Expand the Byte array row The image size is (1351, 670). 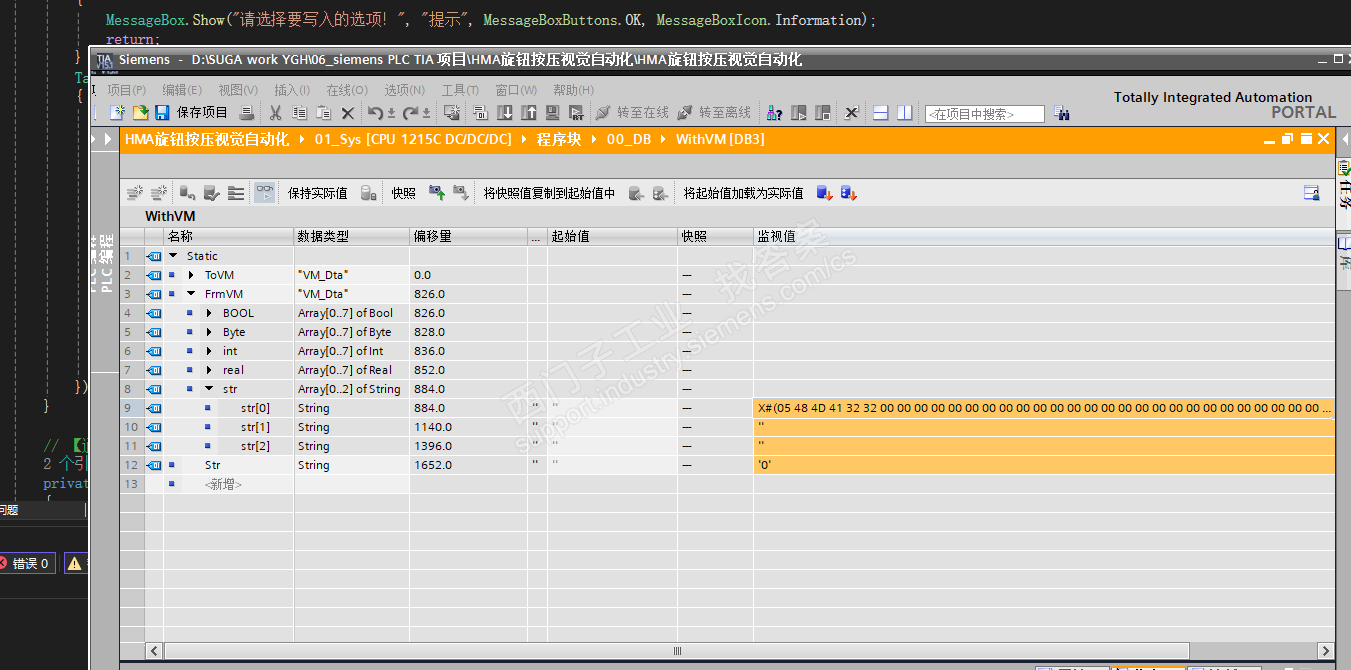(209, 332)
